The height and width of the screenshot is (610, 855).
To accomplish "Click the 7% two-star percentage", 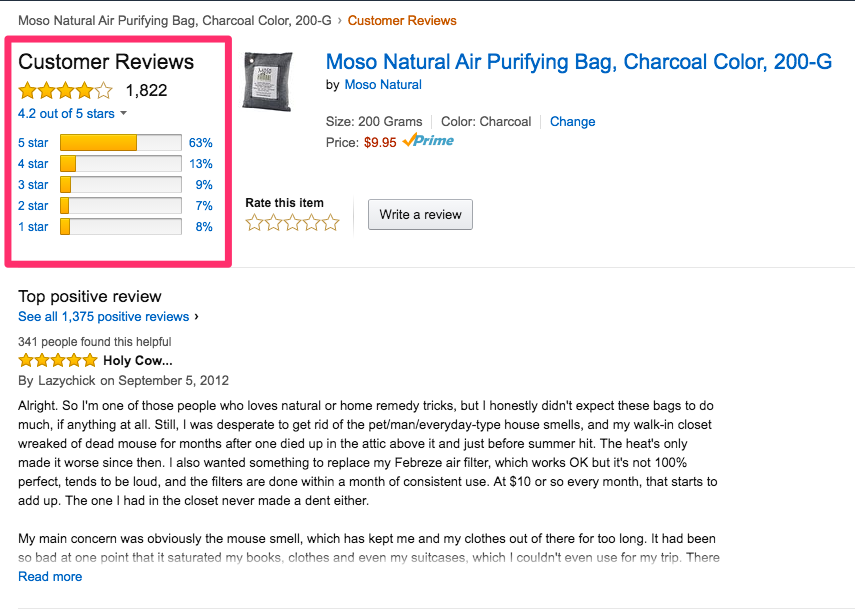I will point(204,206).
